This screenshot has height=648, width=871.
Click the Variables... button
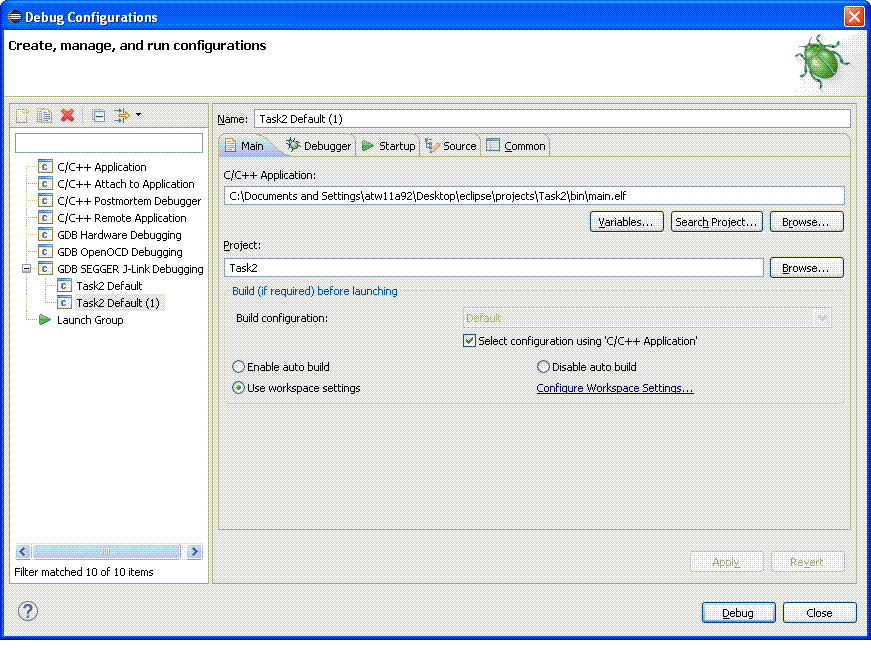coord(626,222)
